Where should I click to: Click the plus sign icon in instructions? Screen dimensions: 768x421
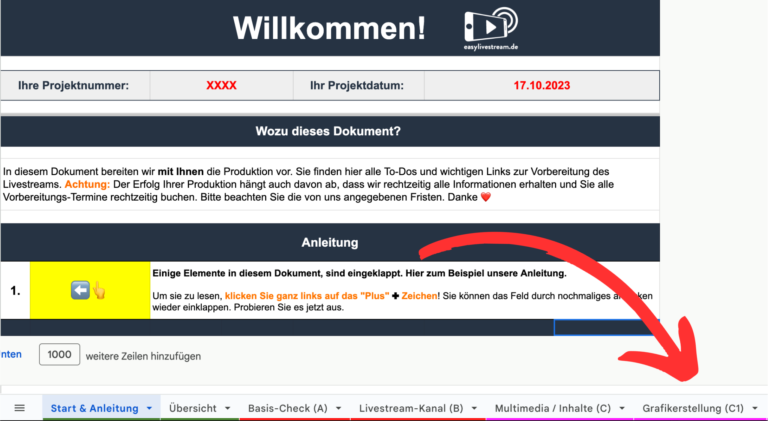click(395, 296)
